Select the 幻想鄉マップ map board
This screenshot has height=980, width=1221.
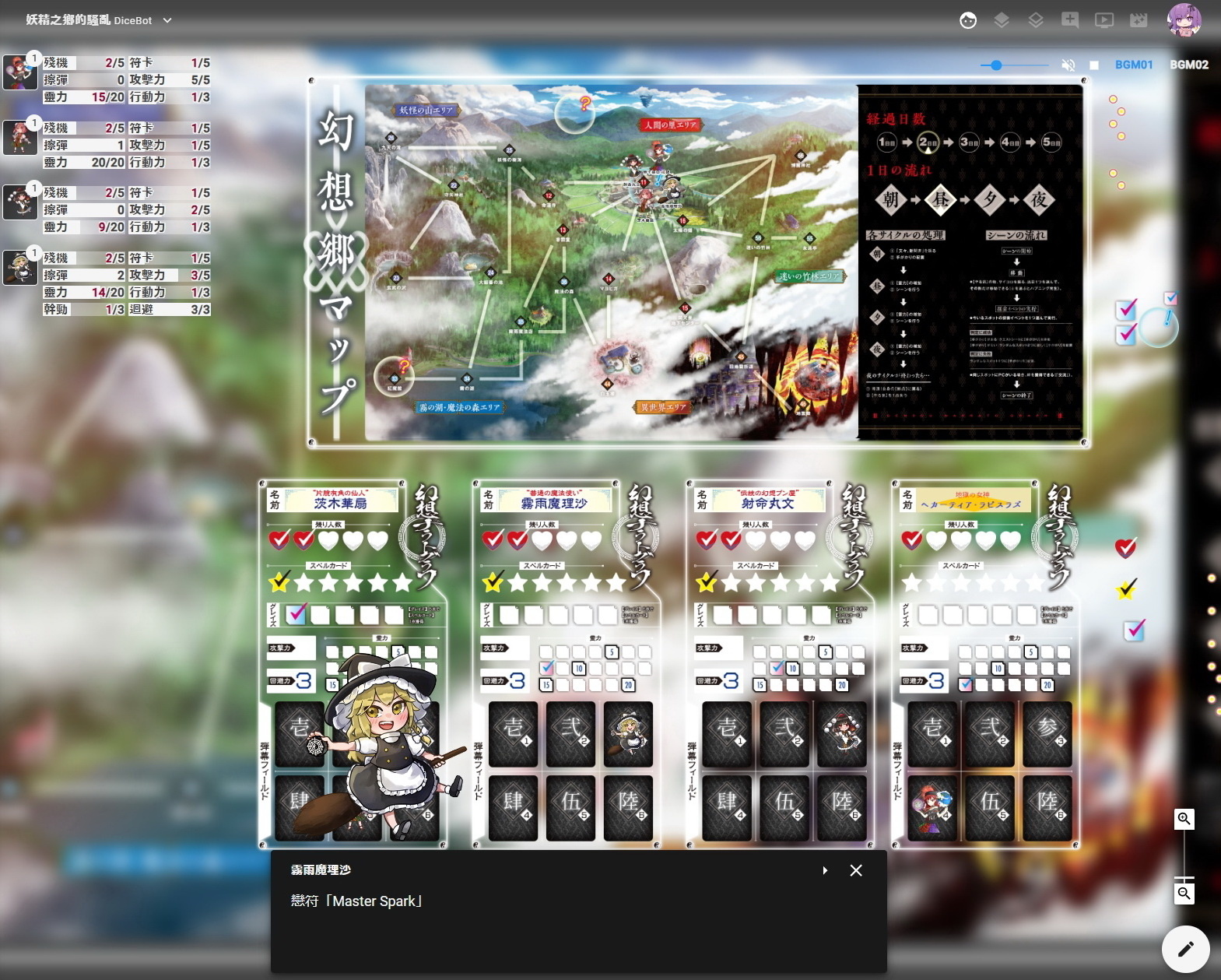699,263
